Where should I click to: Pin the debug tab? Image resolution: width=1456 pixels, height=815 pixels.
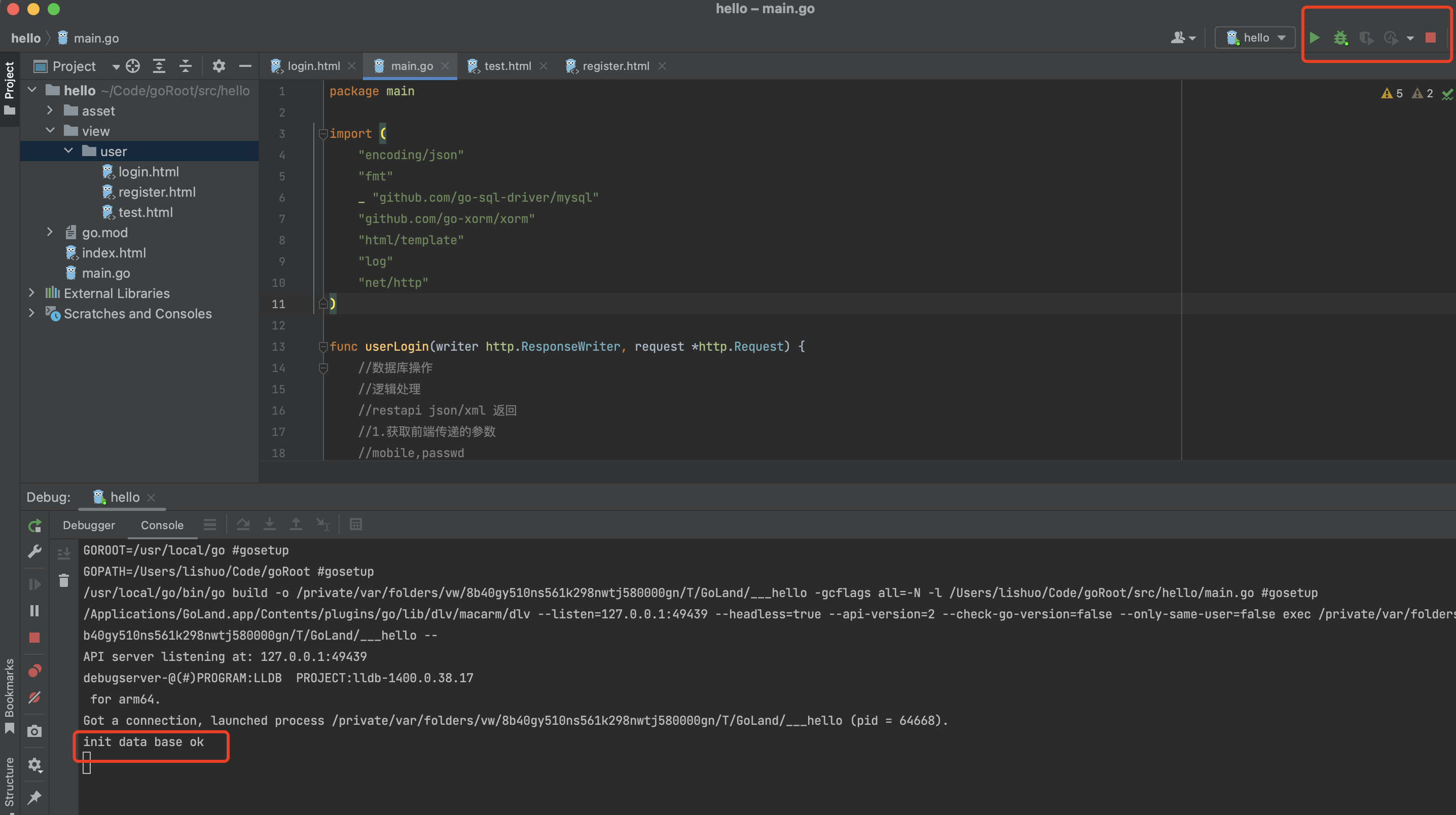(x=34, y=797)
